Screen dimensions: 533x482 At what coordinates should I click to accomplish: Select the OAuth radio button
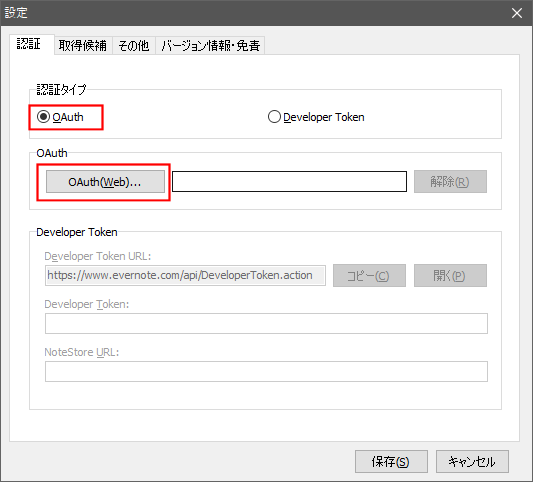[60, 117]
